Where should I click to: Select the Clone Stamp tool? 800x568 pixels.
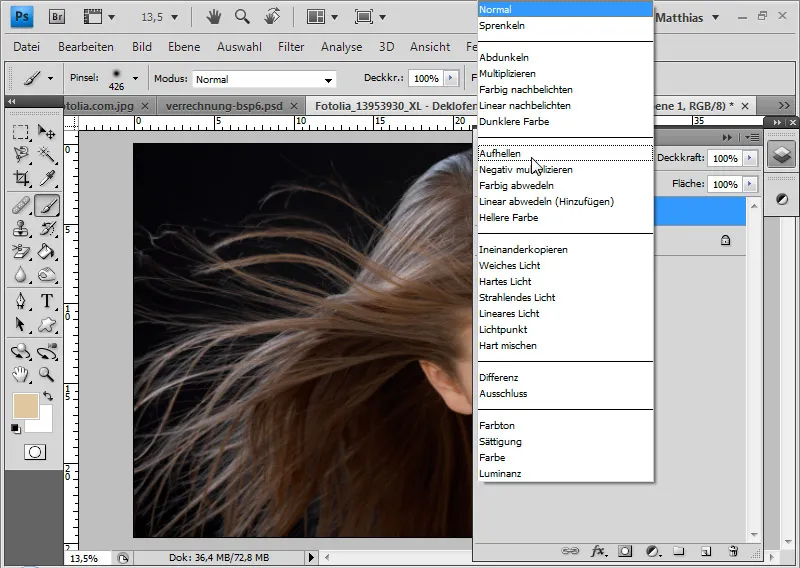(20, 228)
